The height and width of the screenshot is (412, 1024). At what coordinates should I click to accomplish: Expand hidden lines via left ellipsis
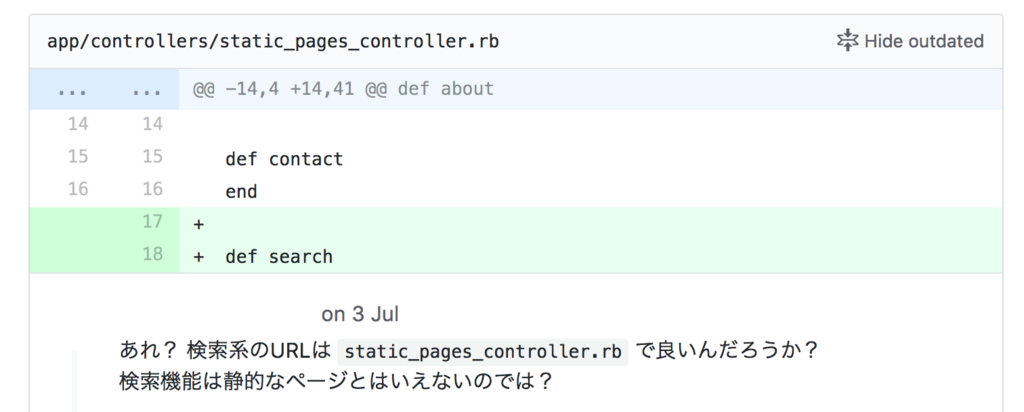point(72,89)
